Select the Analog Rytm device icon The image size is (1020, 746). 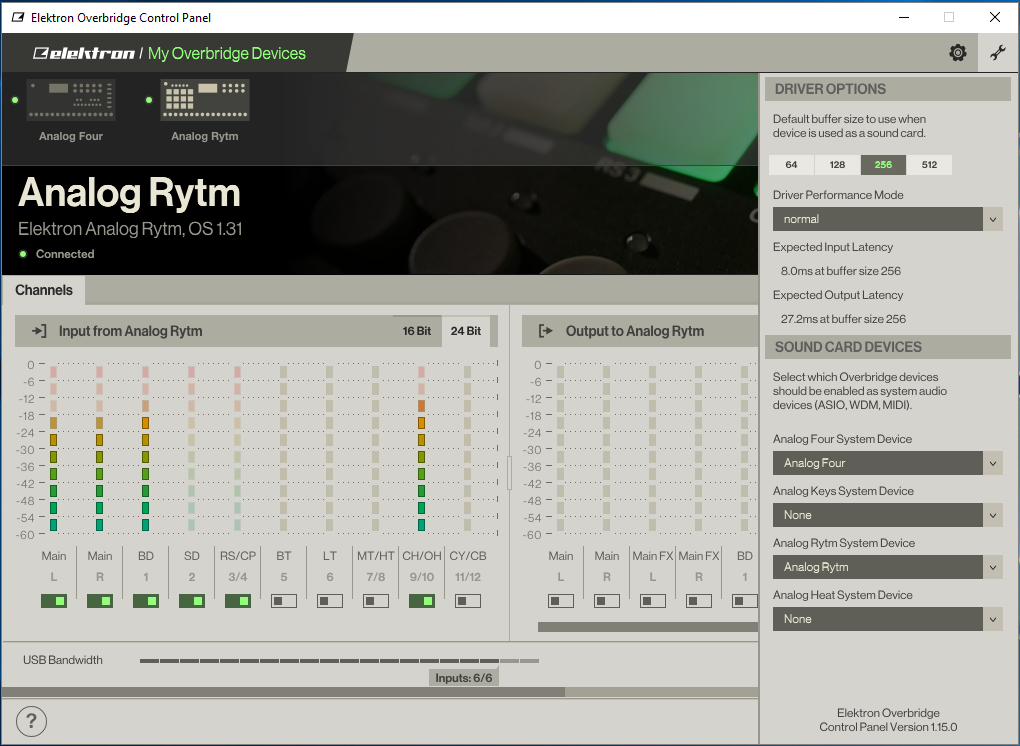point(204,101)
